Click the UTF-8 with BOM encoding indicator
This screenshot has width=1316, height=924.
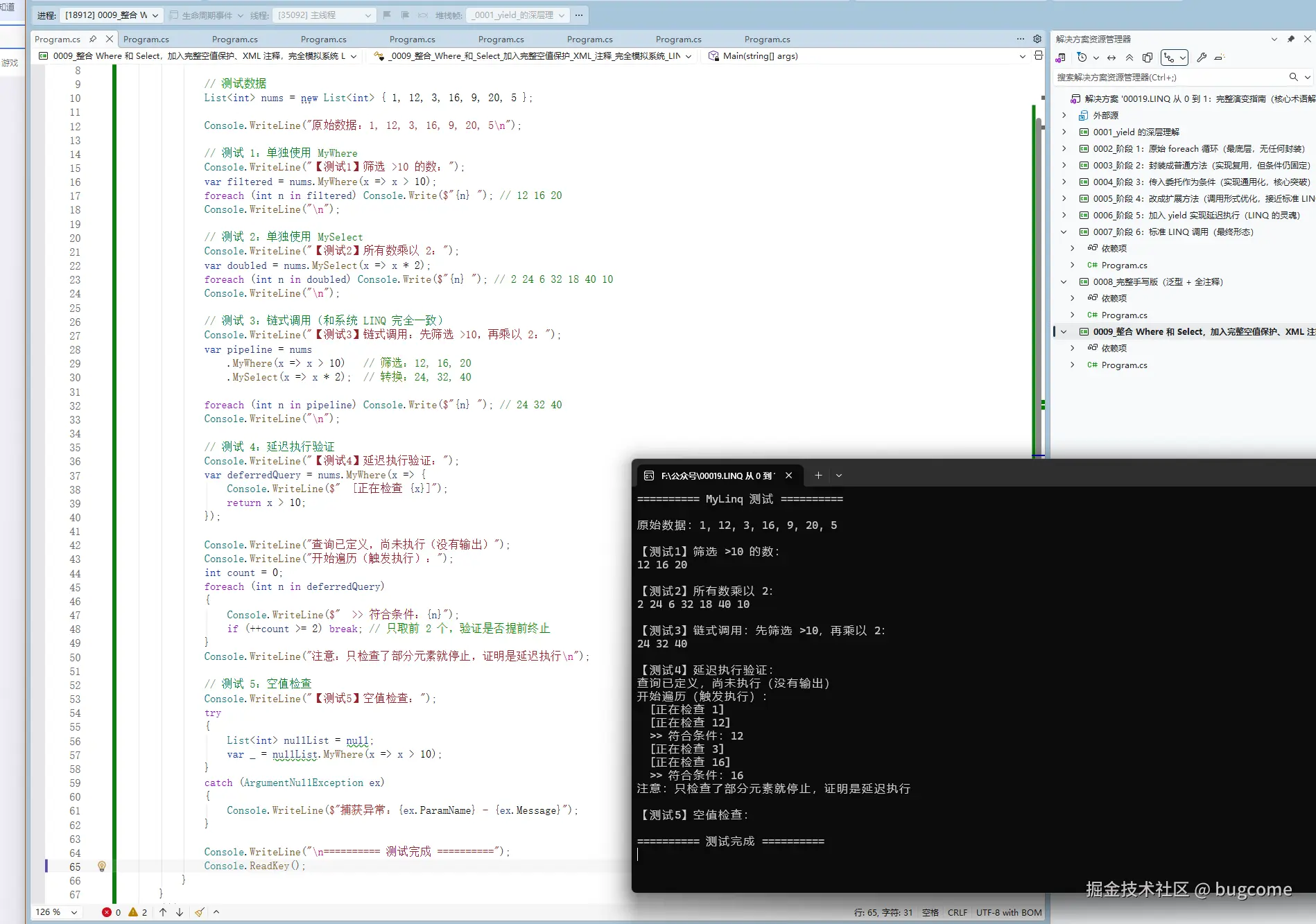point(1009,912)
